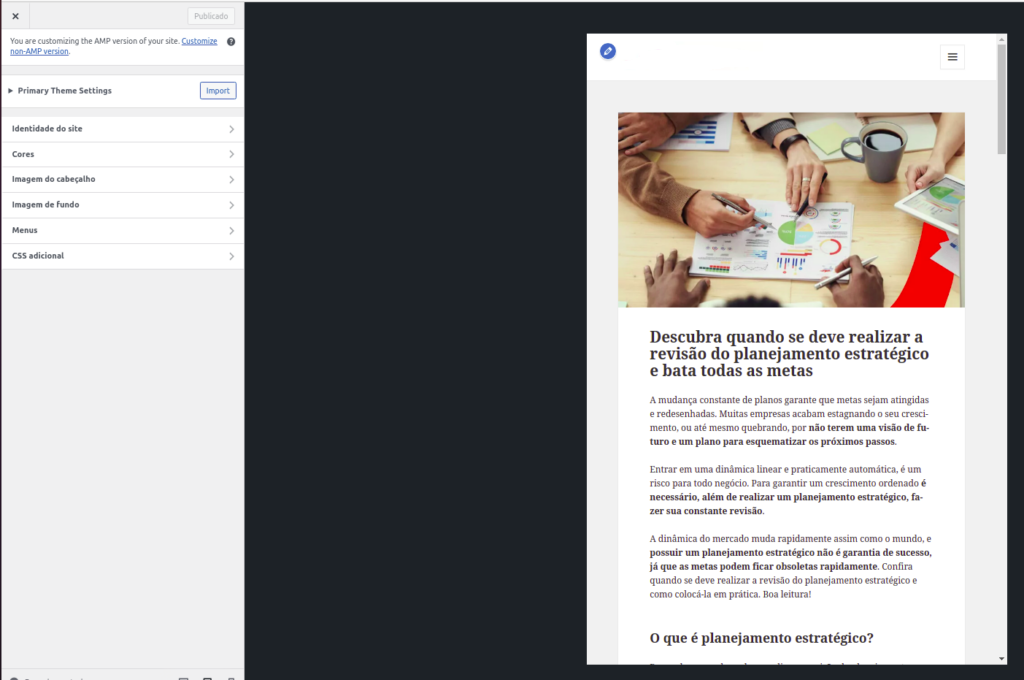Open the Menus section

[123, 231]
